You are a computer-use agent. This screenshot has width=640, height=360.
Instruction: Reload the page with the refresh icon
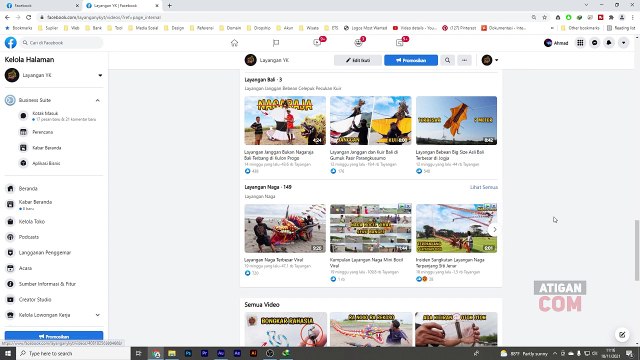[29, 17]
